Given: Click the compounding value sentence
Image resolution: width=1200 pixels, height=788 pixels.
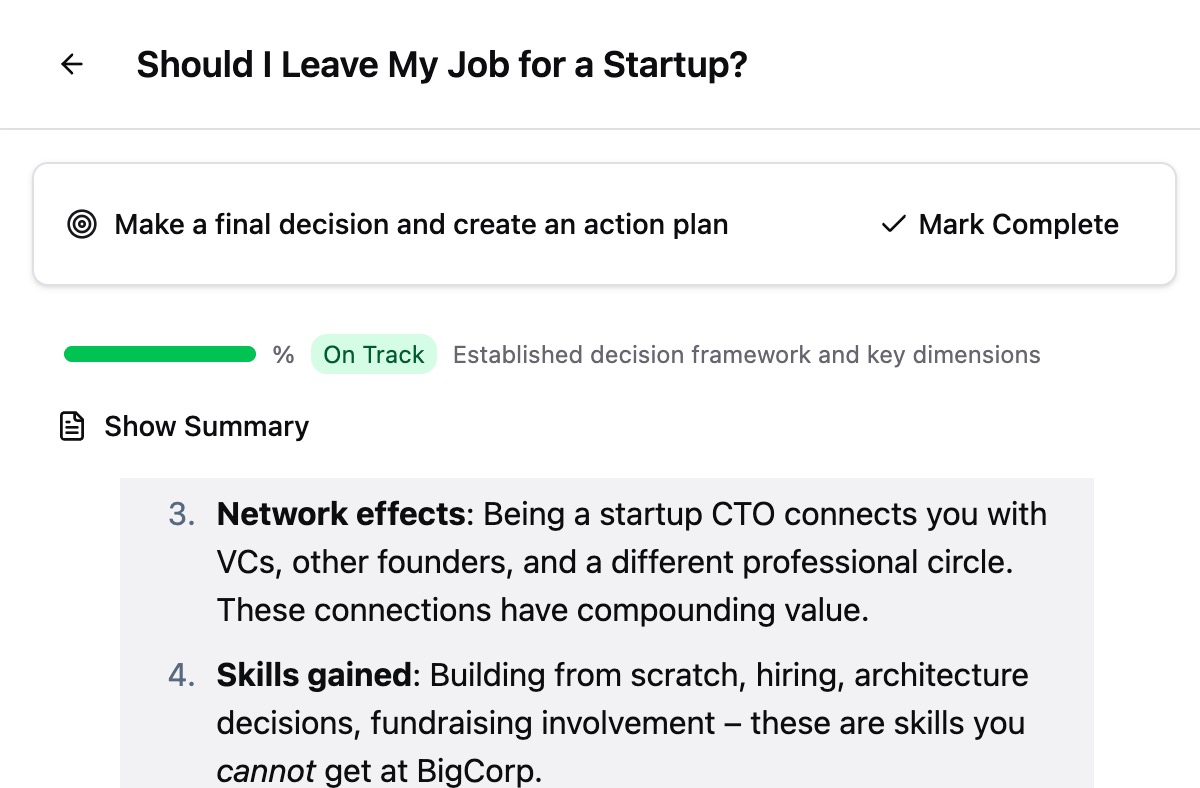Looking at the screenshot, I should point(543,610).
